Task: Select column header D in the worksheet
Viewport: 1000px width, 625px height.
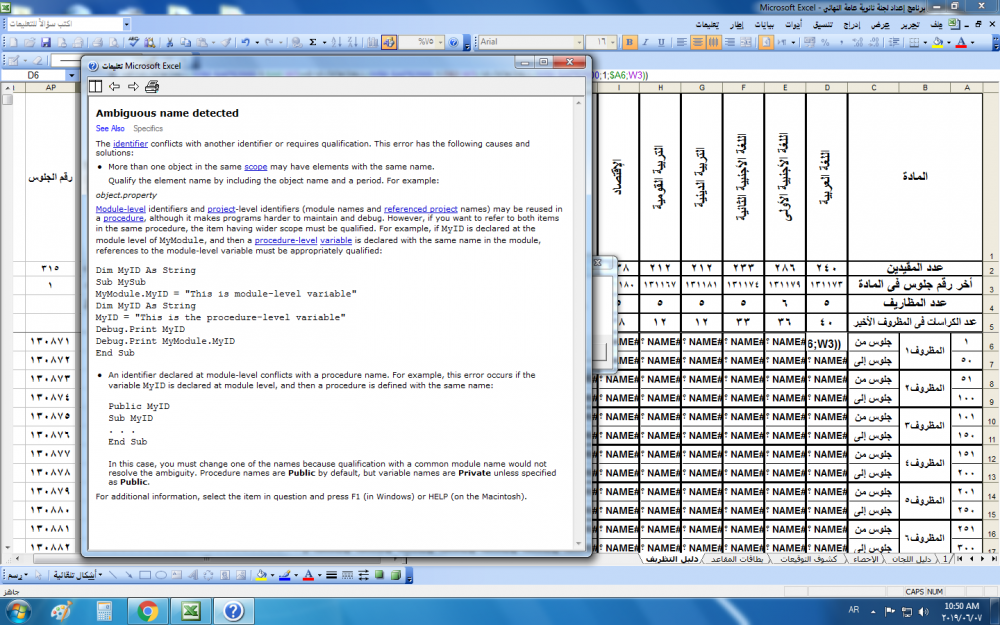Action: coord(827,88)
